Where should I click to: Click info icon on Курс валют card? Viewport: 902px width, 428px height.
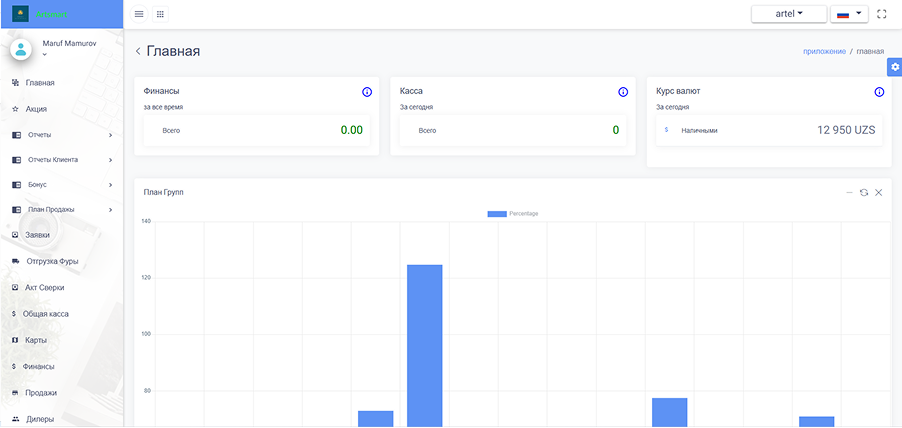pyautogui.click(x=879, y=92)
